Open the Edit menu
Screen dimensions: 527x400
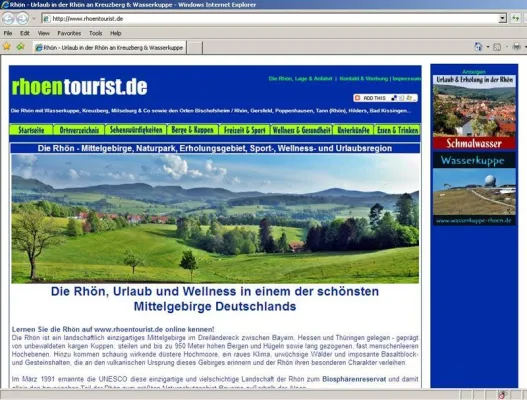point(25,33)
